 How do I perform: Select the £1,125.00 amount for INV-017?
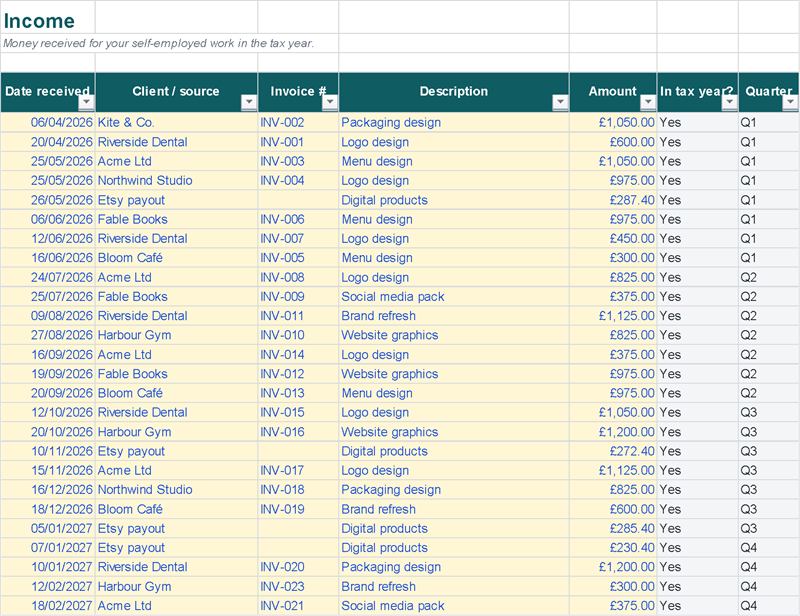point(613,471)
